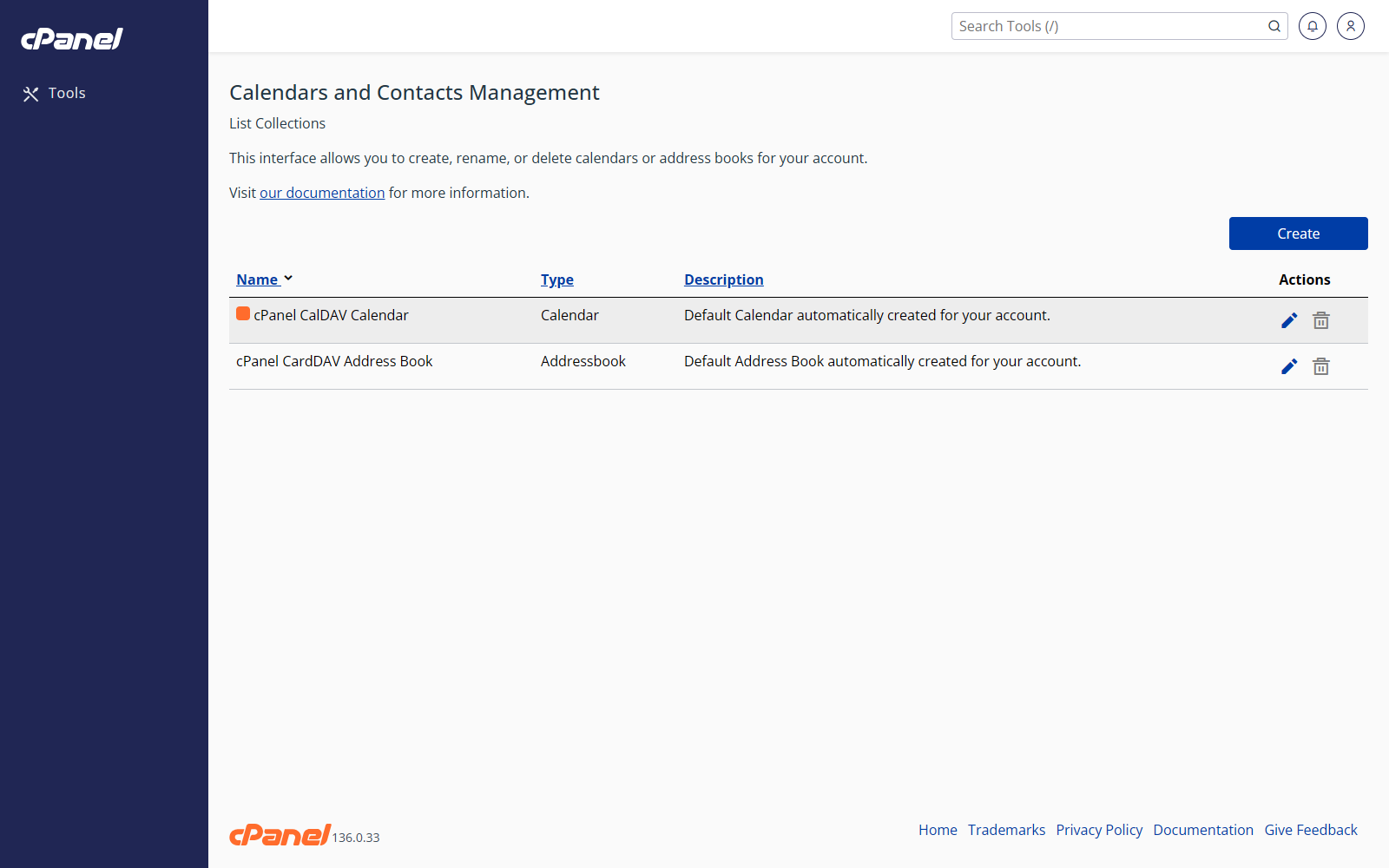The image size is (1389, 868).
Task: Open the Give Feedback footer link
Action: [1311, 830]
